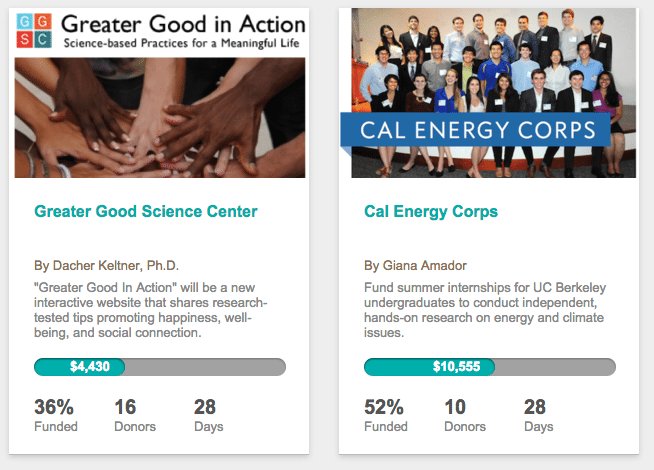Click the Science-based Practices tagline

point(181,43)
